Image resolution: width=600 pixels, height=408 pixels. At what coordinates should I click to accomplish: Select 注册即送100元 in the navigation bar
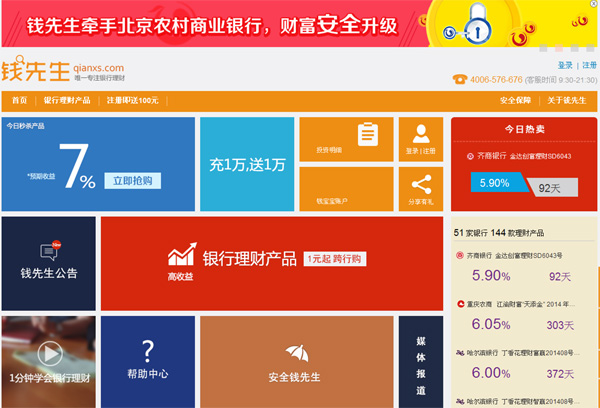[x=133, y=101]
